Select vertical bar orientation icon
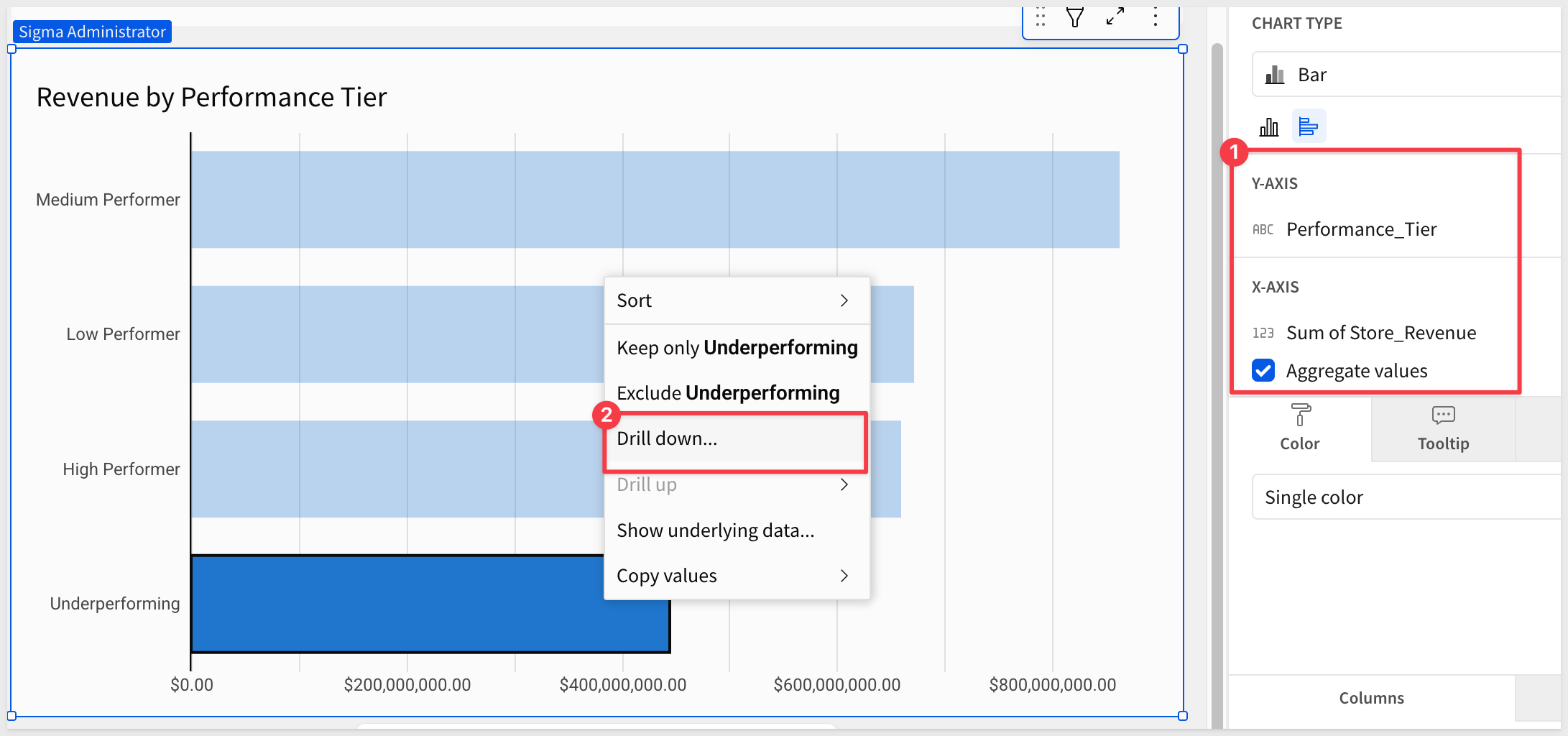The width and height of the screenshot is (1568, 736). pyautogui.click(x=1268, y=127)
